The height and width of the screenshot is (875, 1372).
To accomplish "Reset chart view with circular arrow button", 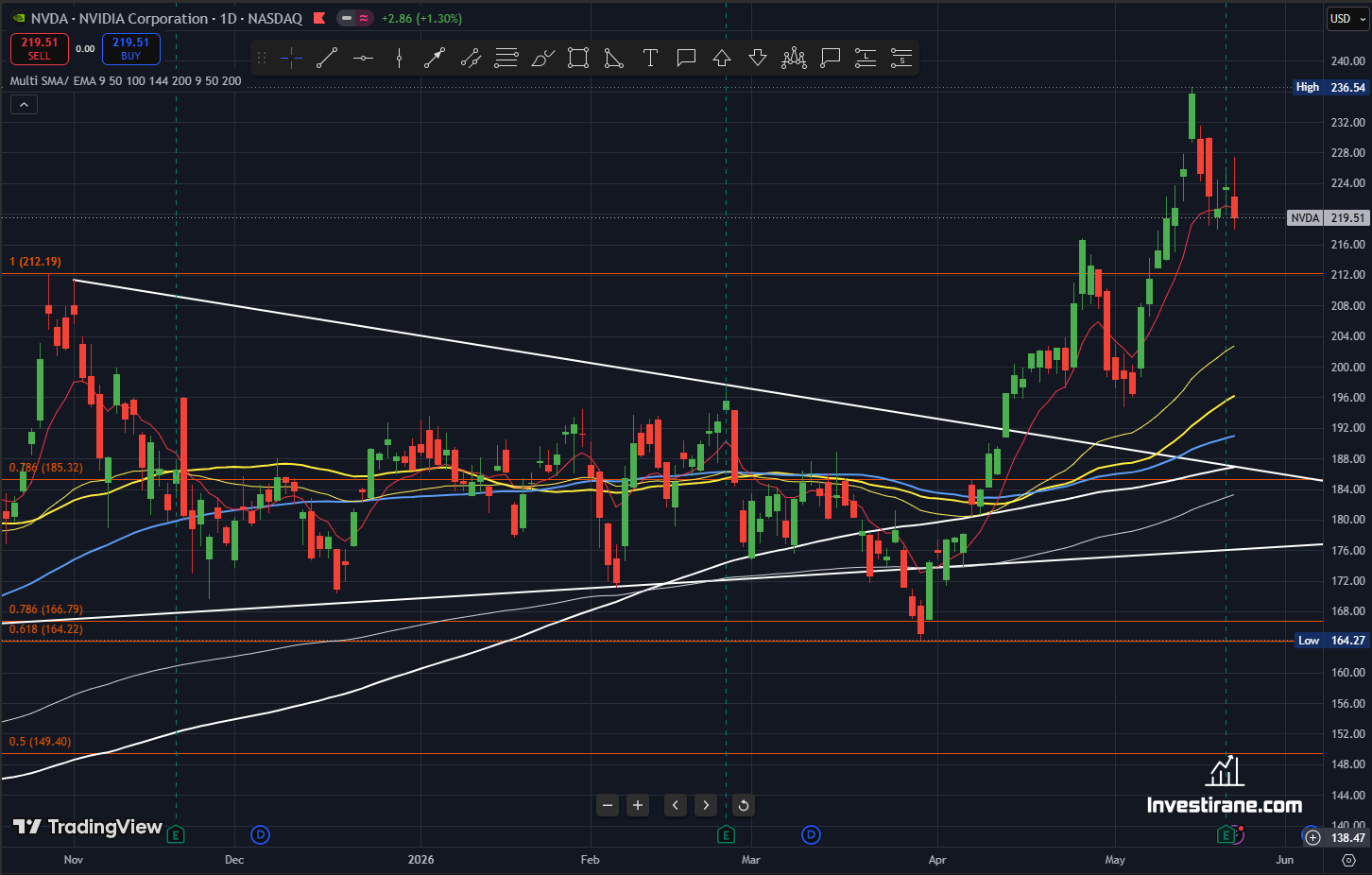I will tap(744, 805).
